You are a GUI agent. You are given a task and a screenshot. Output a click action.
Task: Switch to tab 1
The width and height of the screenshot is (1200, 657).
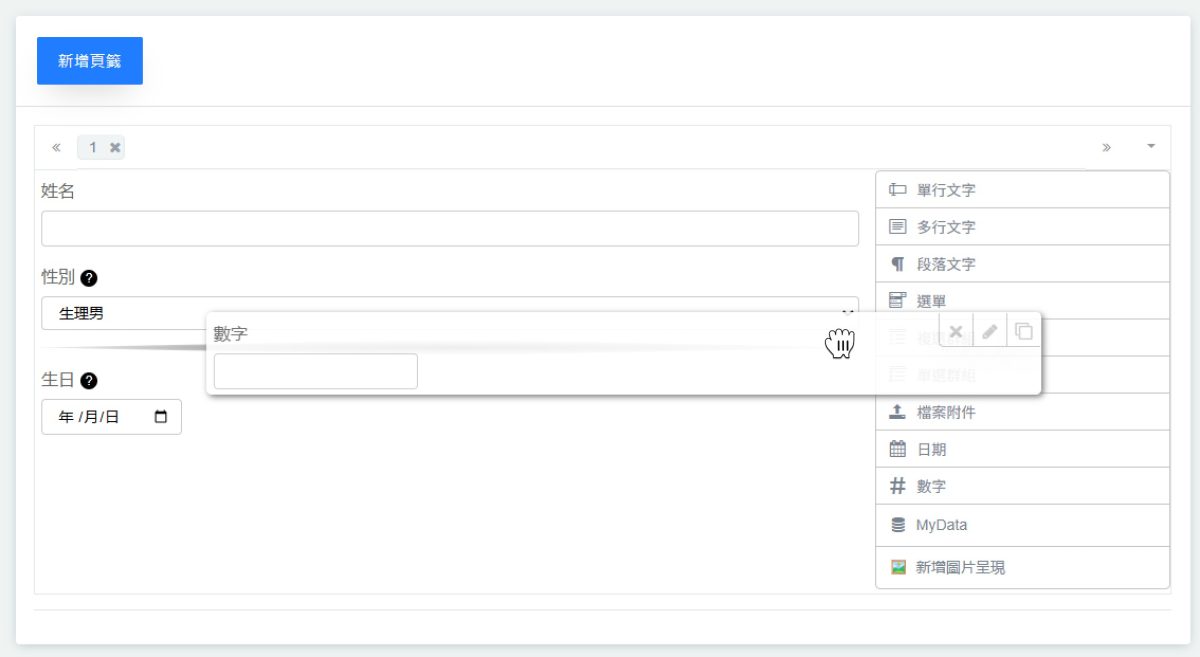click(x=93, y=148)
